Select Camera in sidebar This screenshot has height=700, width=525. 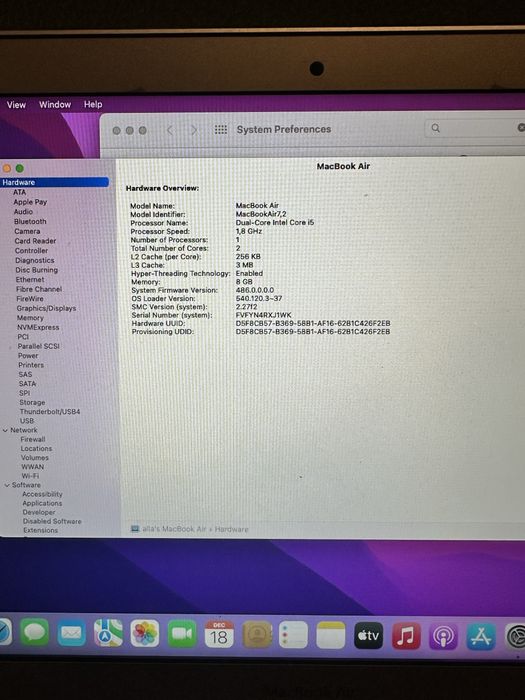click(27, 231)
